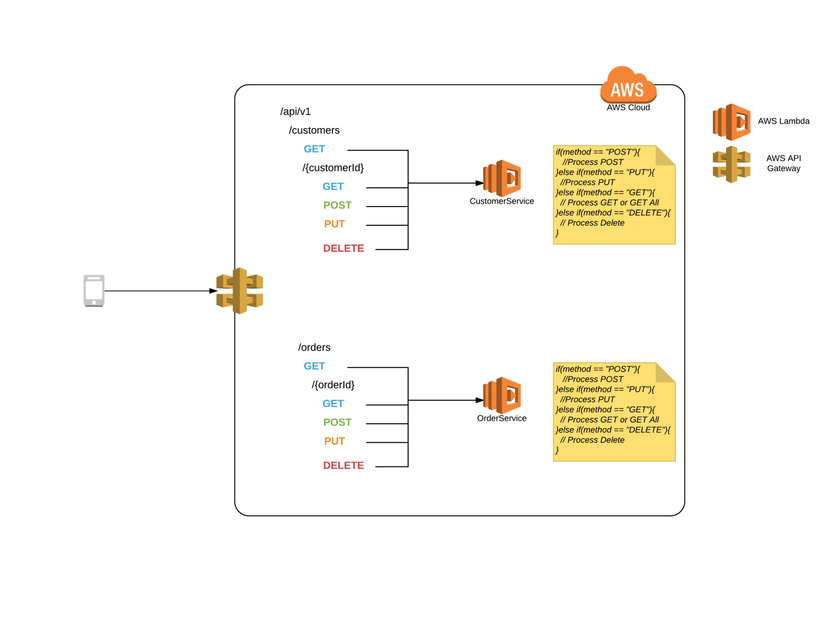Screen dimensions: 825x637
Task: Select the /api/v1 path label
Action: tap(295, 112)
